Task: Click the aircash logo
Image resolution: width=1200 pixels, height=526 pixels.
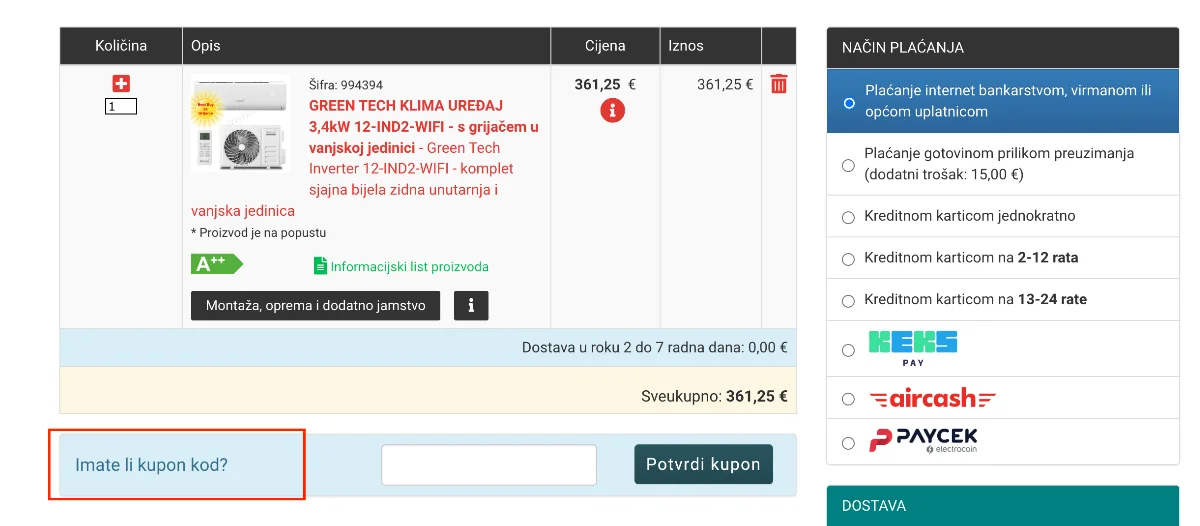Action: (933, 399)
